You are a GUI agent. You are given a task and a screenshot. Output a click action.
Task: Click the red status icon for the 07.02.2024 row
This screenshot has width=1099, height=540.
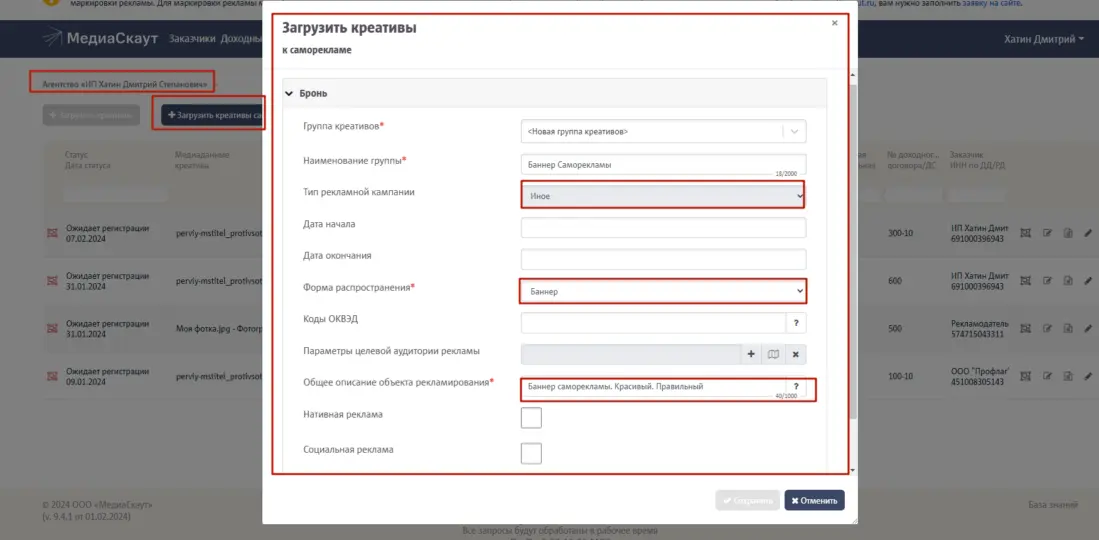click(53, 234)
